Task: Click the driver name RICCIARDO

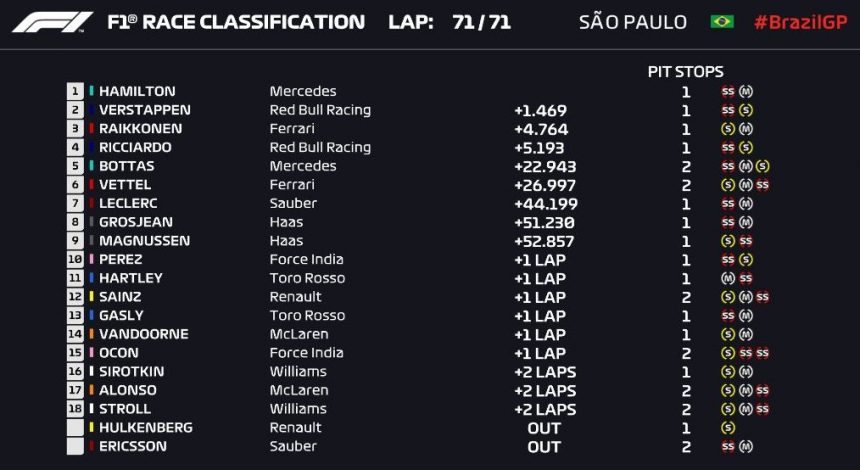Action: pos(135,147)
